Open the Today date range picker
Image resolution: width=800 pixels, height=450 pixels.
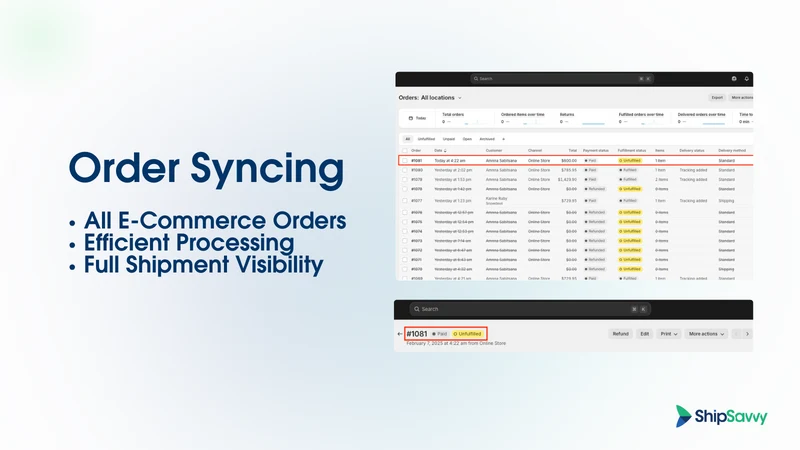click(417, 118)
